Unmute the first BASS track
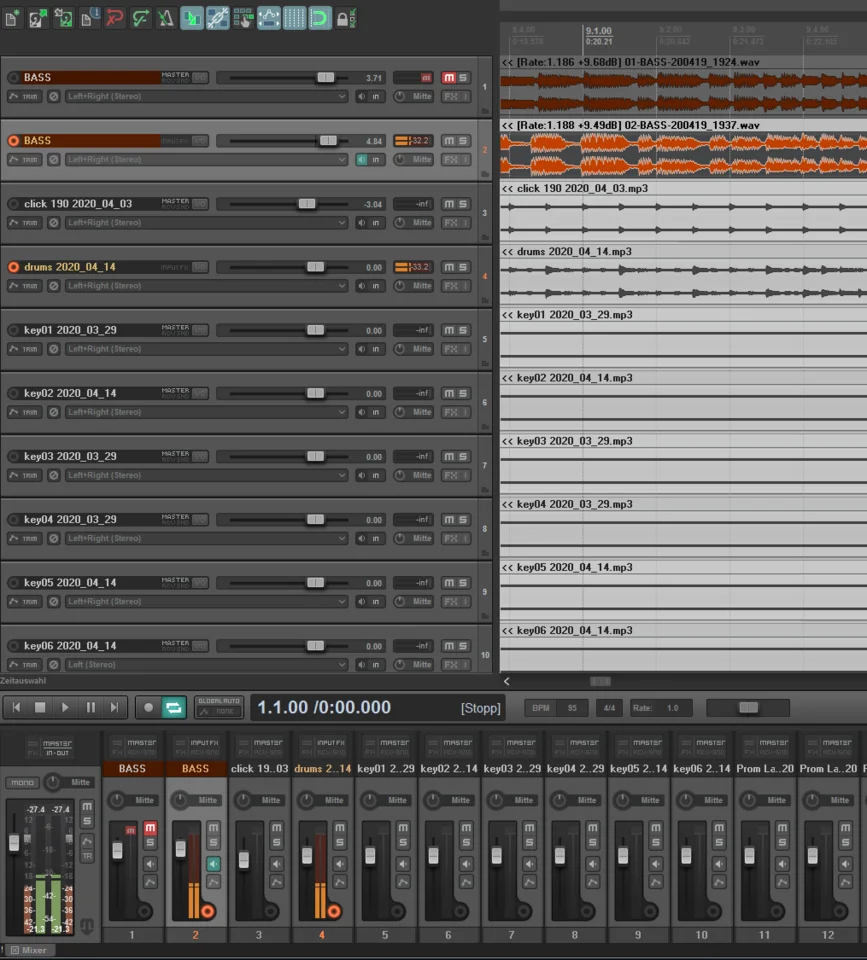 click(448, 77)
